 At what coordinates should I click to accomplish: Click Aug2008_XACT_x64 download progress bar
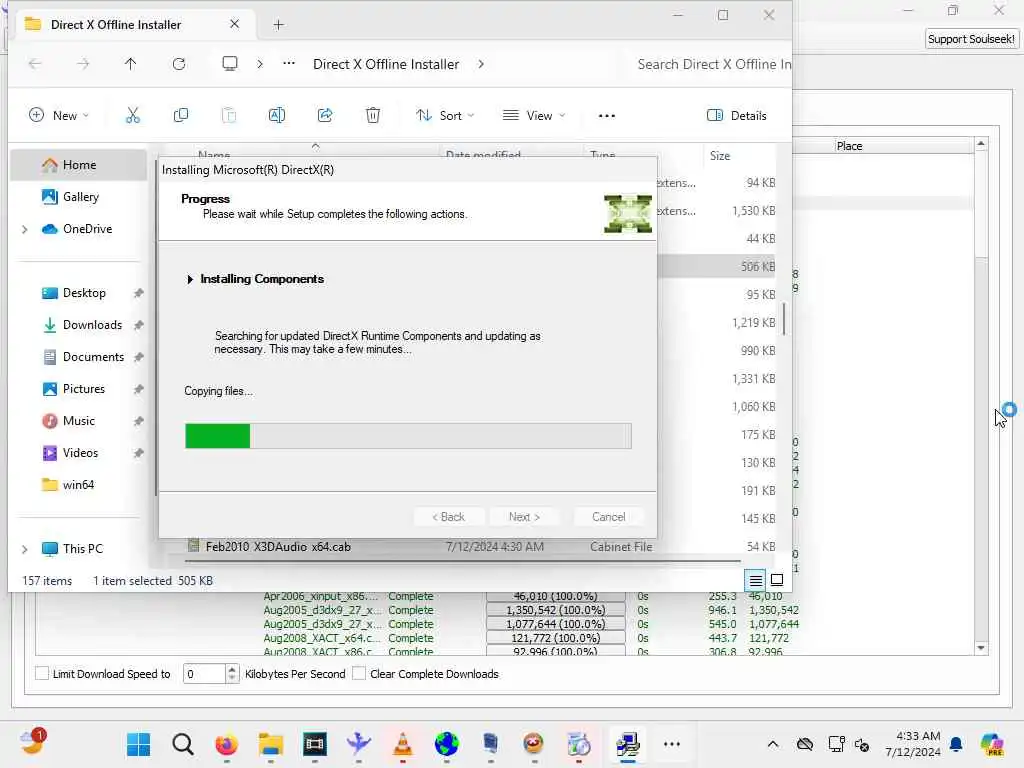click(556, 638)
